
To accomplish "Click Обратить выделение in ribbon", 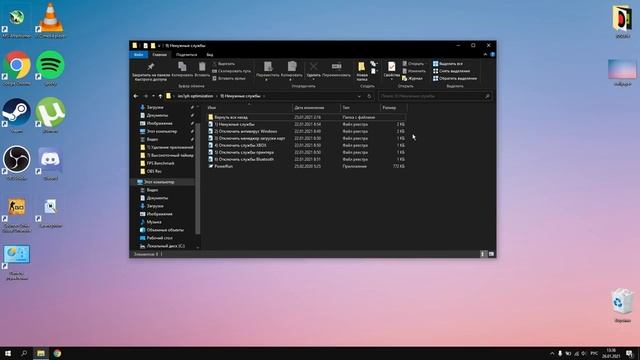I will 455,78.
